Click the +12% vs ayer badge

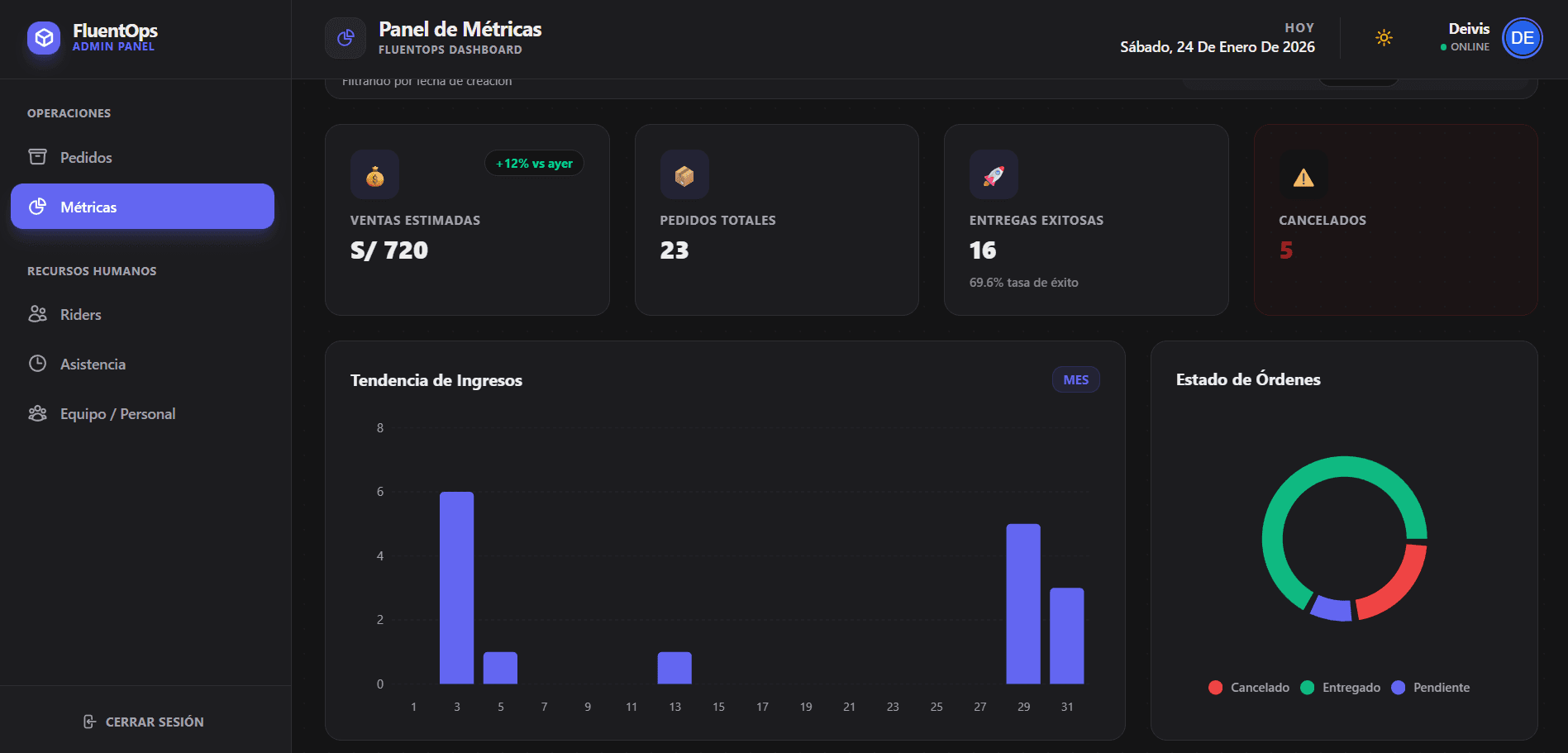click(x=534, y=164)
